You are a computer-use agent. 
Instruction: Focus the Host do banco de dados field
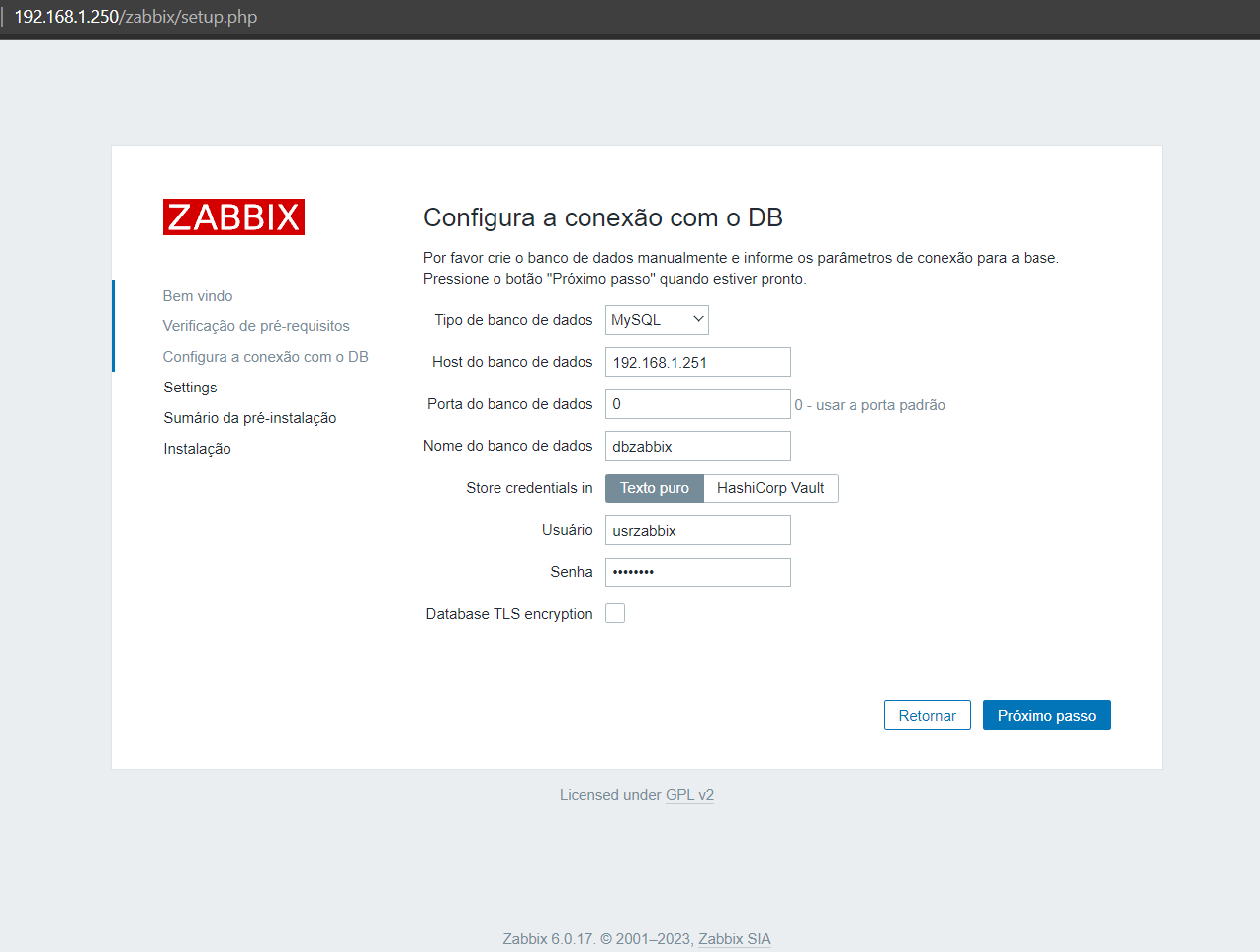coord(698,362)
